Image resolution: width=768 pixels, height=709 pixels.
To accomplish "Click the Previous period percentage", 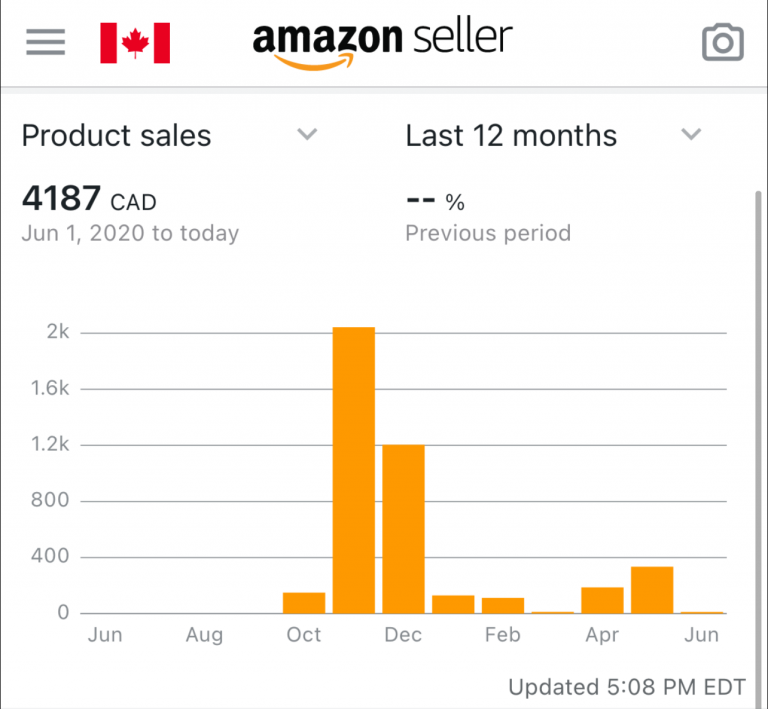I will 435,201.
